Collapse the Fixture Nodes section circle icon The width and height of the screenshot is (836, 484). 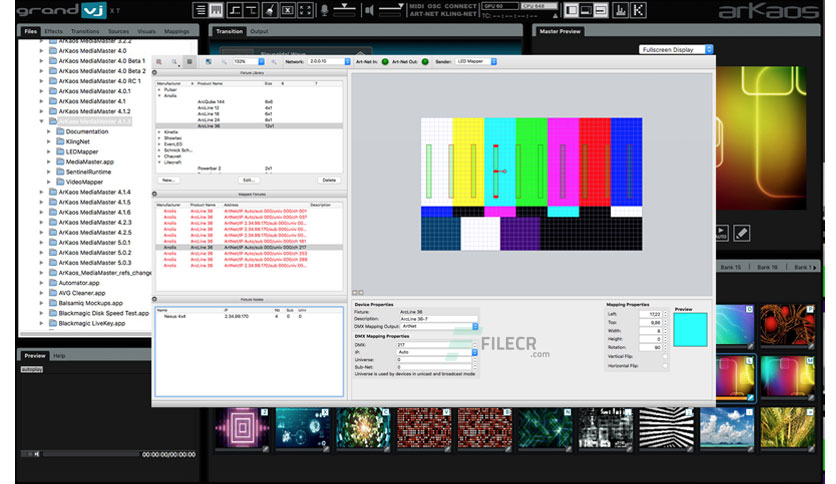tap(155, 300)
